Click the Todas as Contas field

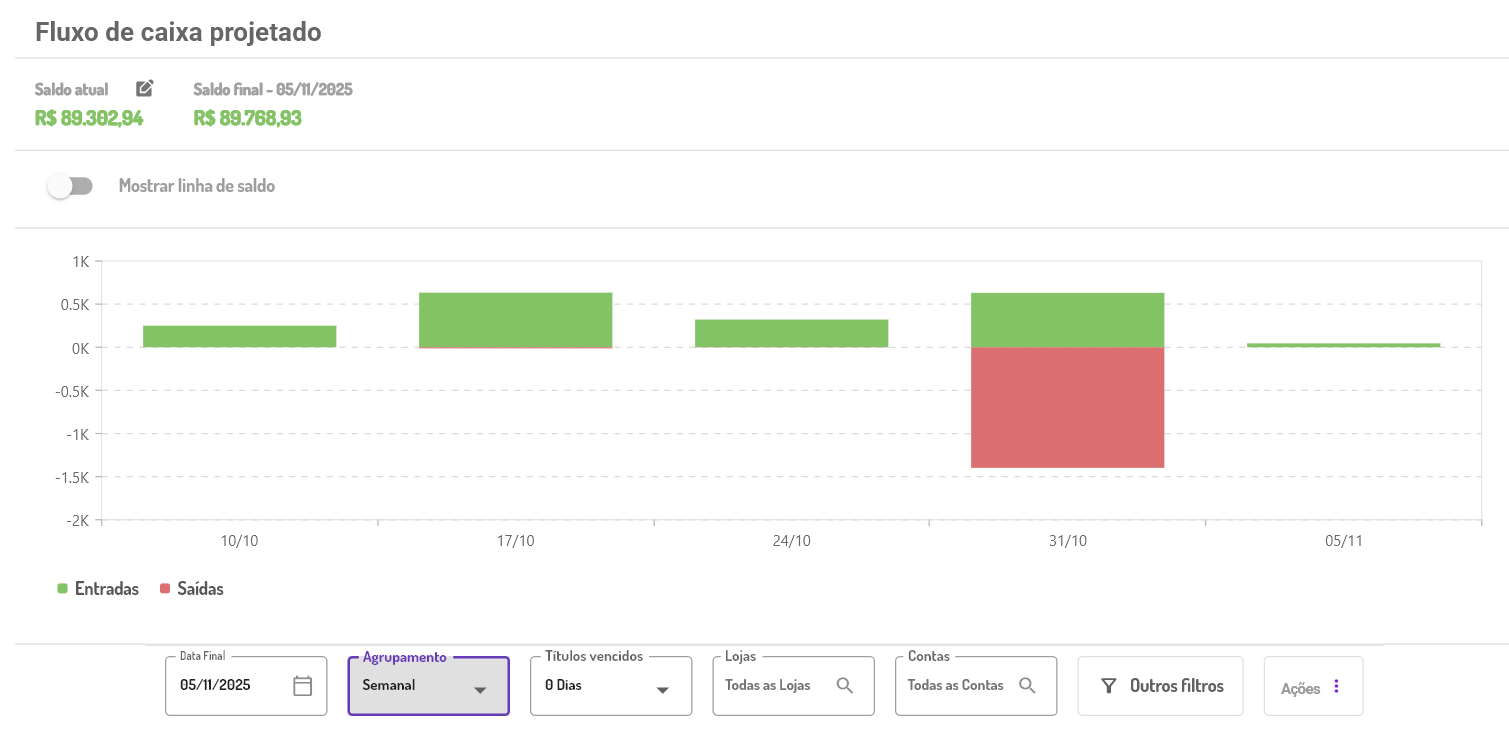(955, 686)
